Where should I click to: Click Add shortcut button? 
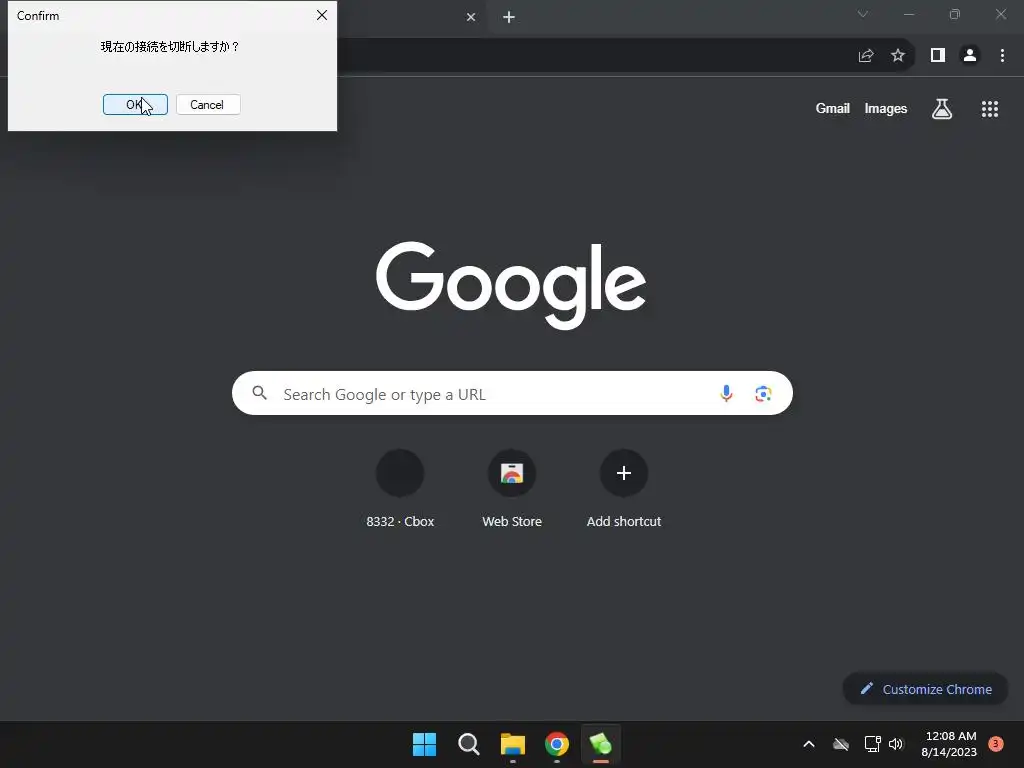(624, 488)
